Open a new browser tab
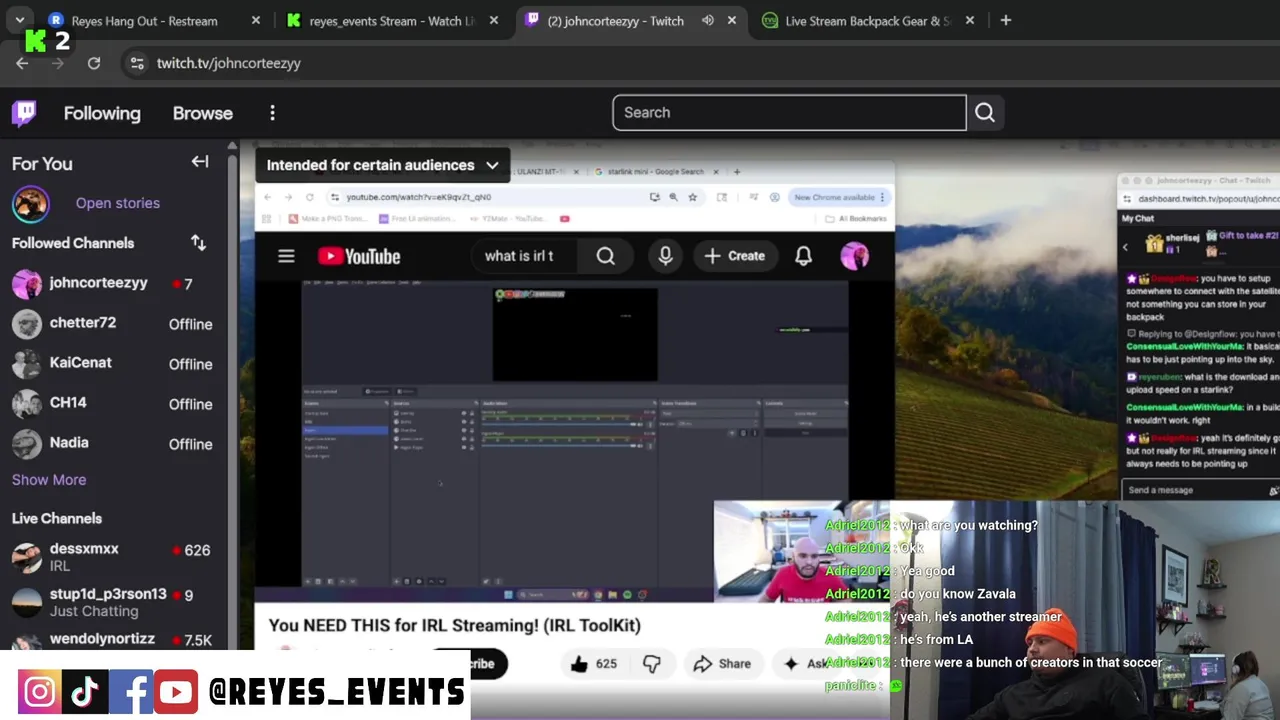This screenshot has height=720, width=1280. click(1006, 20)
